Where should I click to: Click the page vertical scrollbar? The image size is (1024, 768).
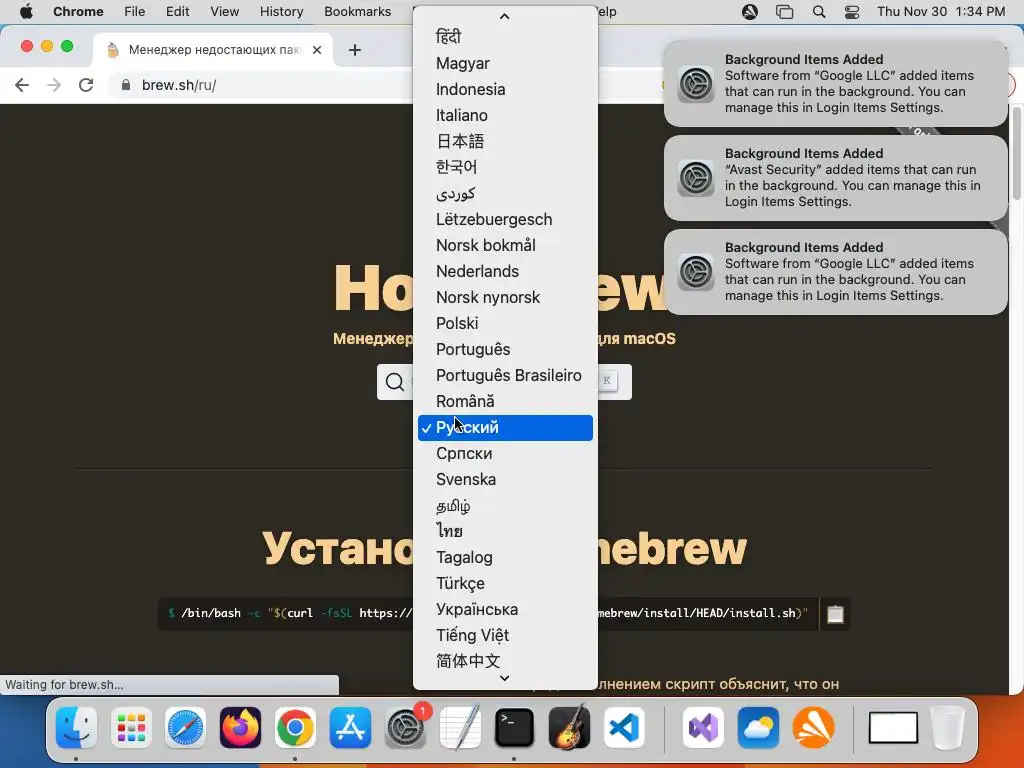[1016, 153]
